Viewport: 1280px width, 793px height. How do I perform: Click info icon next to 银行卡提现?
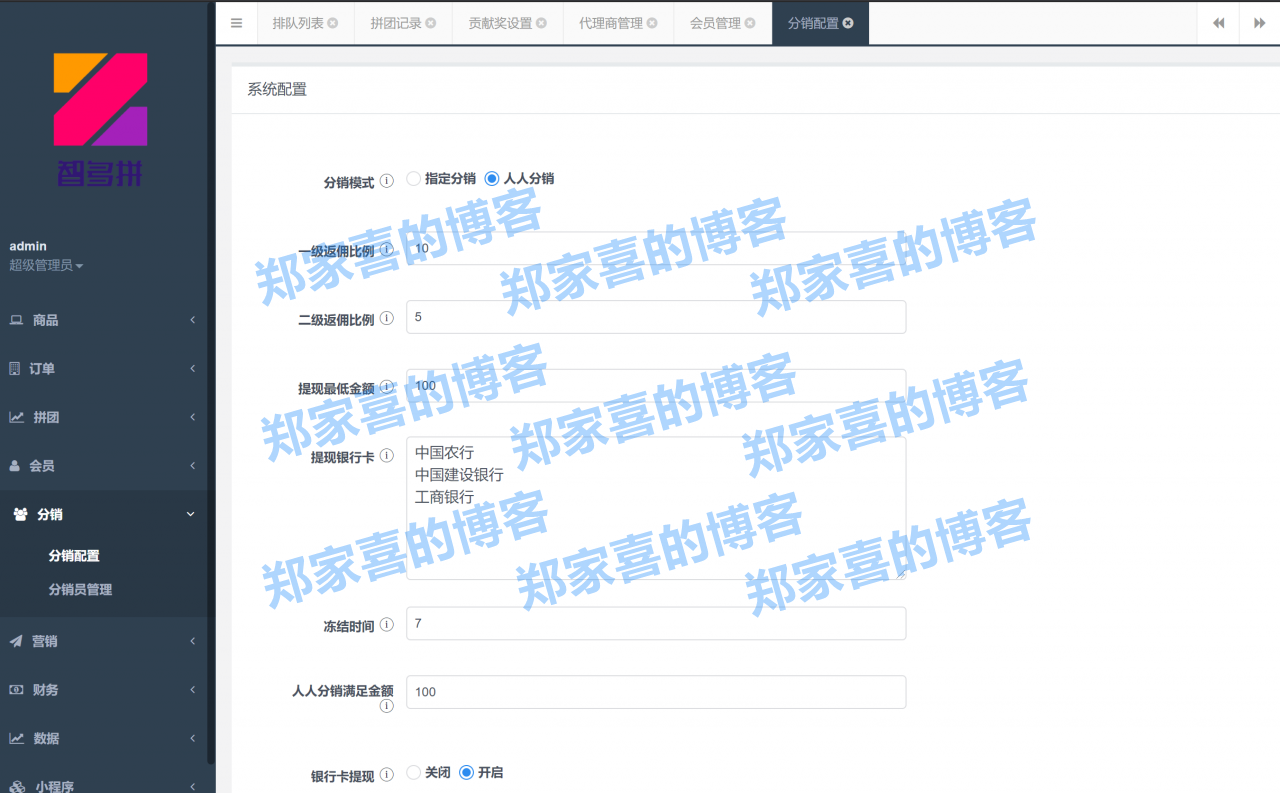pyautogui.click(x=386, y=774)
